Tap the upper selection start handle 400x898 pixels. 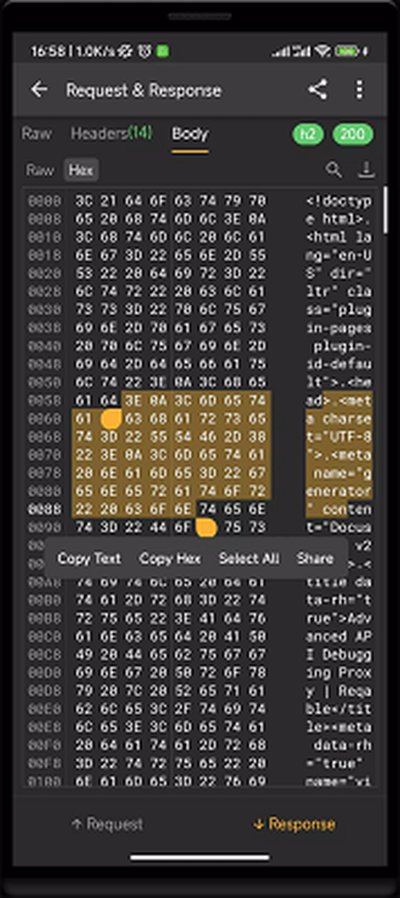[111, 419]
